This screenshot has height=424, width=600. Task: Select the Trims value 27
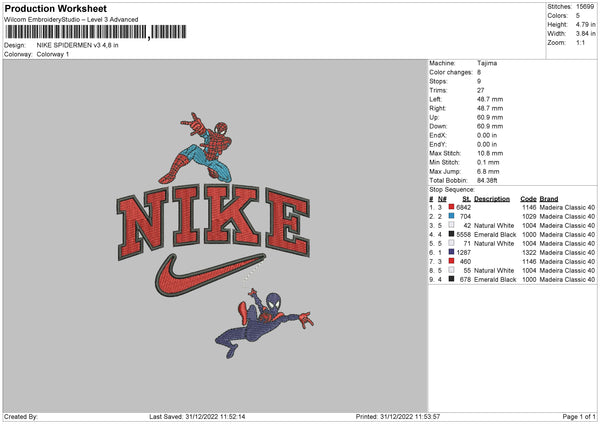481,90
